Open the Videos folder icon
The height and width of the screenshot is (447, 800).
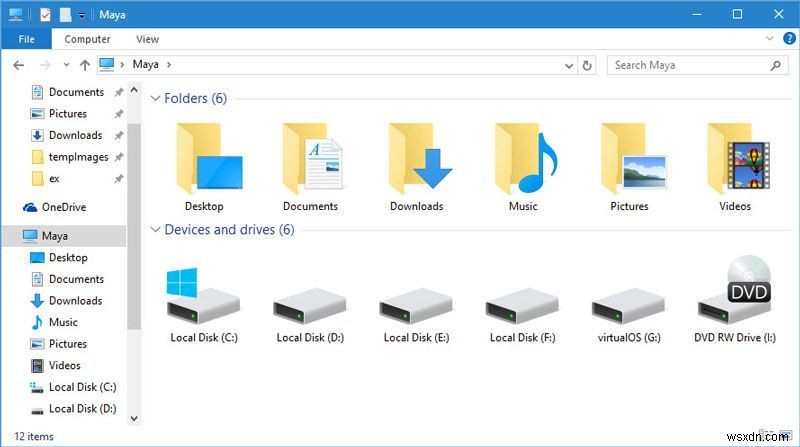click(x=738, y=158)
